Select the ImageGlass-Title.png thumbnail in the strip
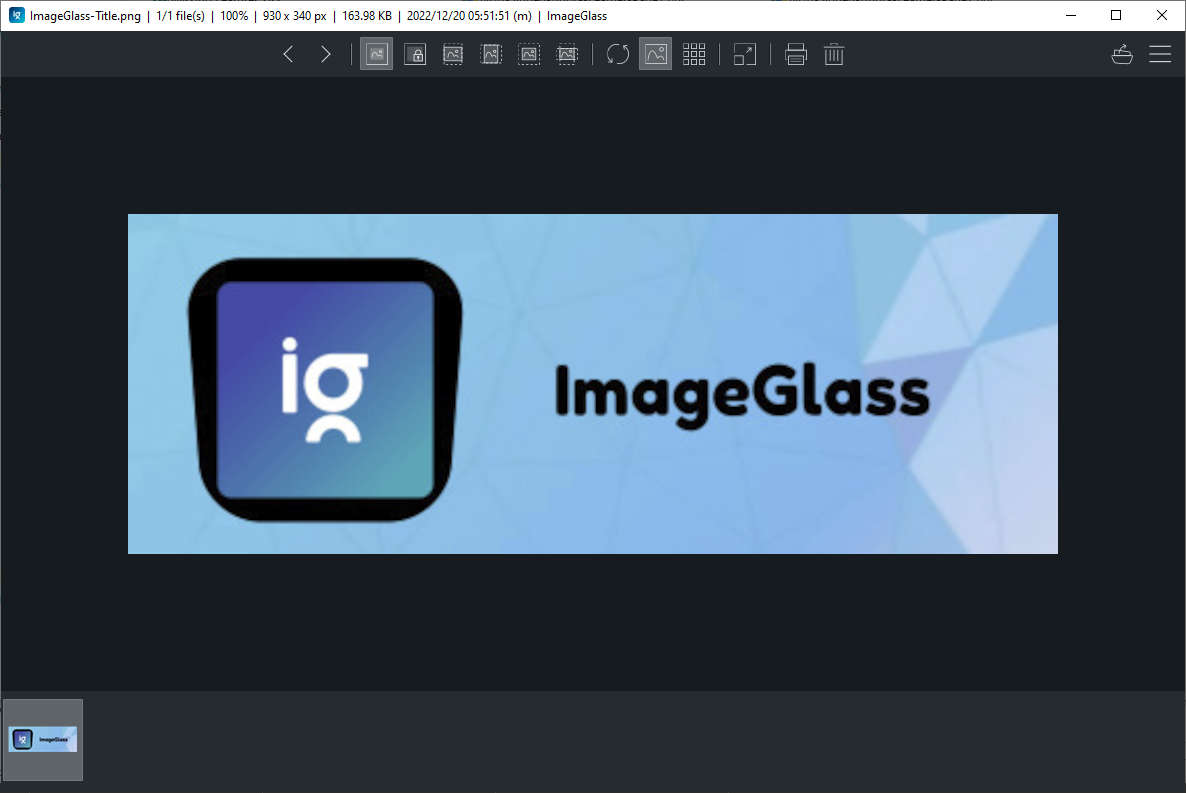 pyautogui.click(x=43, y=739)
